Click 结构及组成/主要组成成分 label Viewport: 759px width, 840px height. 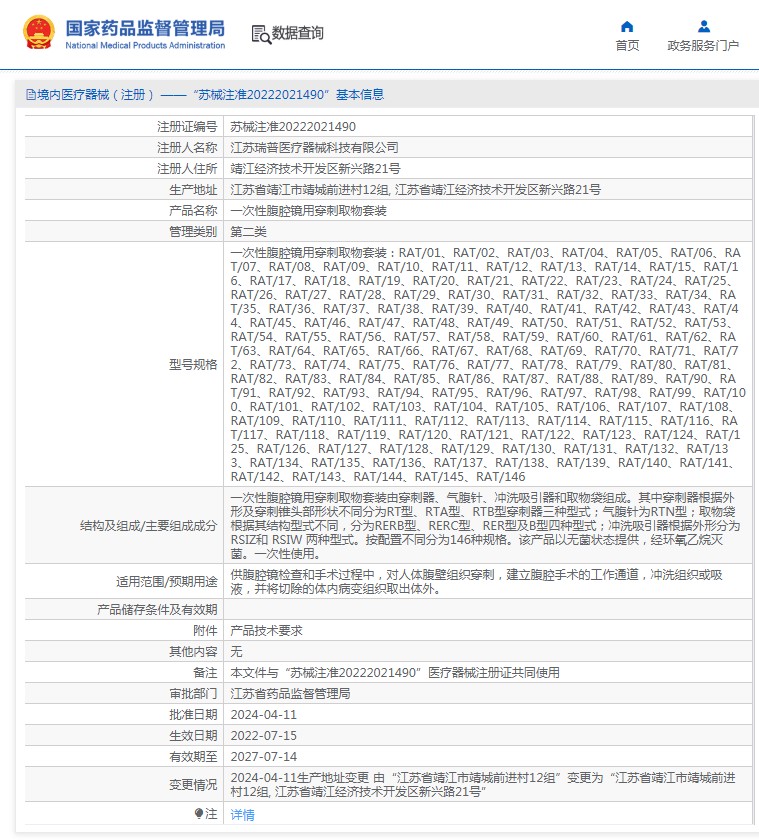click(x=148, y=526)
